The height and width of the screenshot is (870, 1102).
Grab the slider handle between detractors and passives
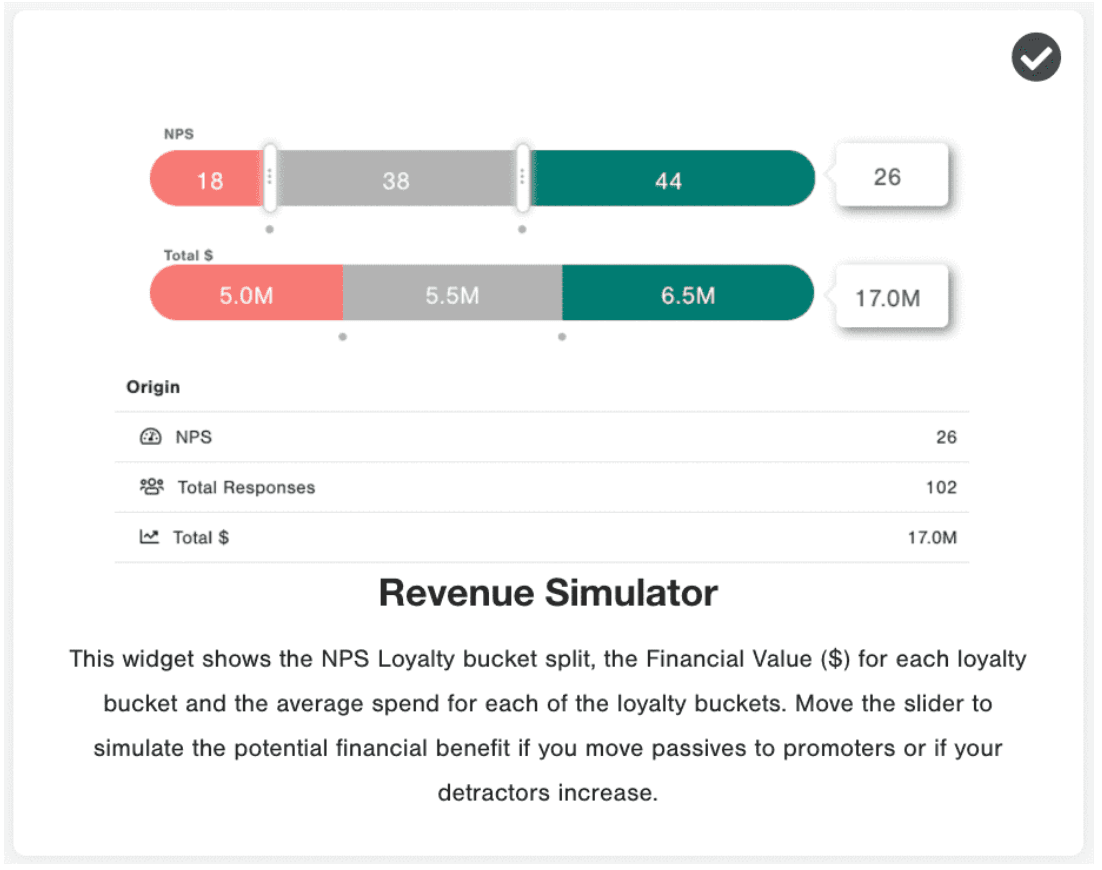tap(269, 178)
